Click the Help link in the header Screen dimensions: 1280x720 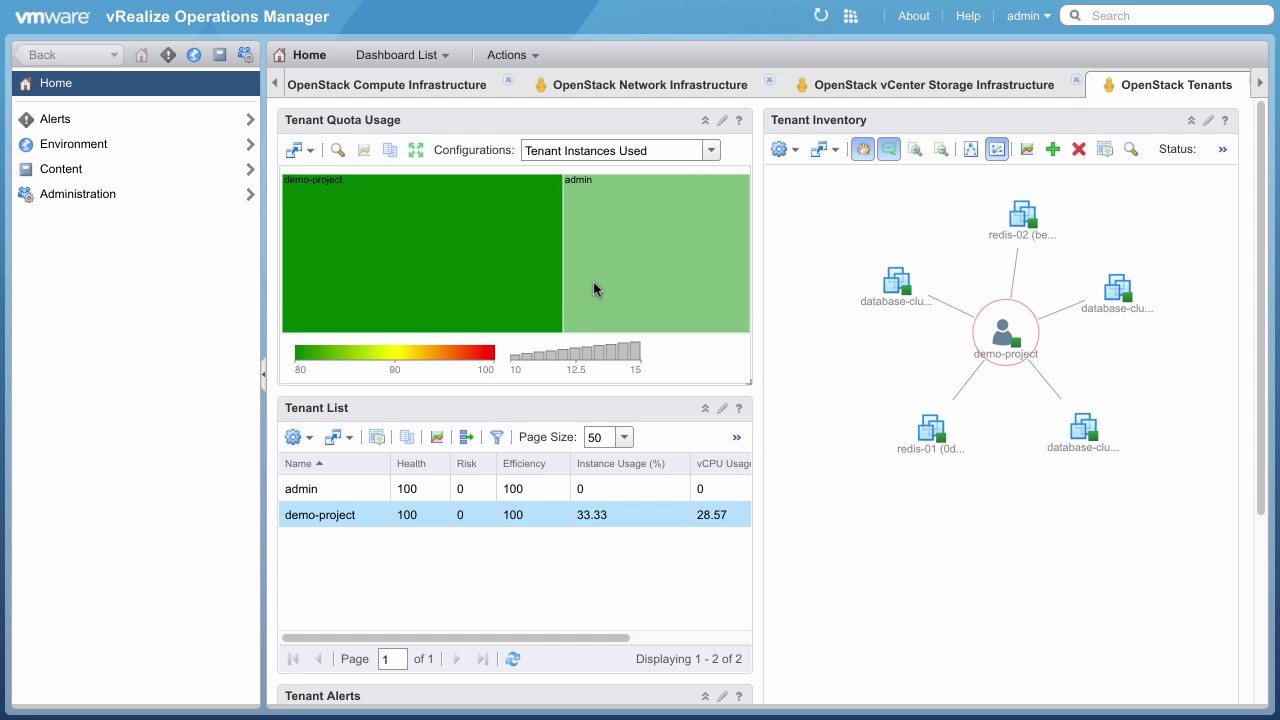click(967, 16)
